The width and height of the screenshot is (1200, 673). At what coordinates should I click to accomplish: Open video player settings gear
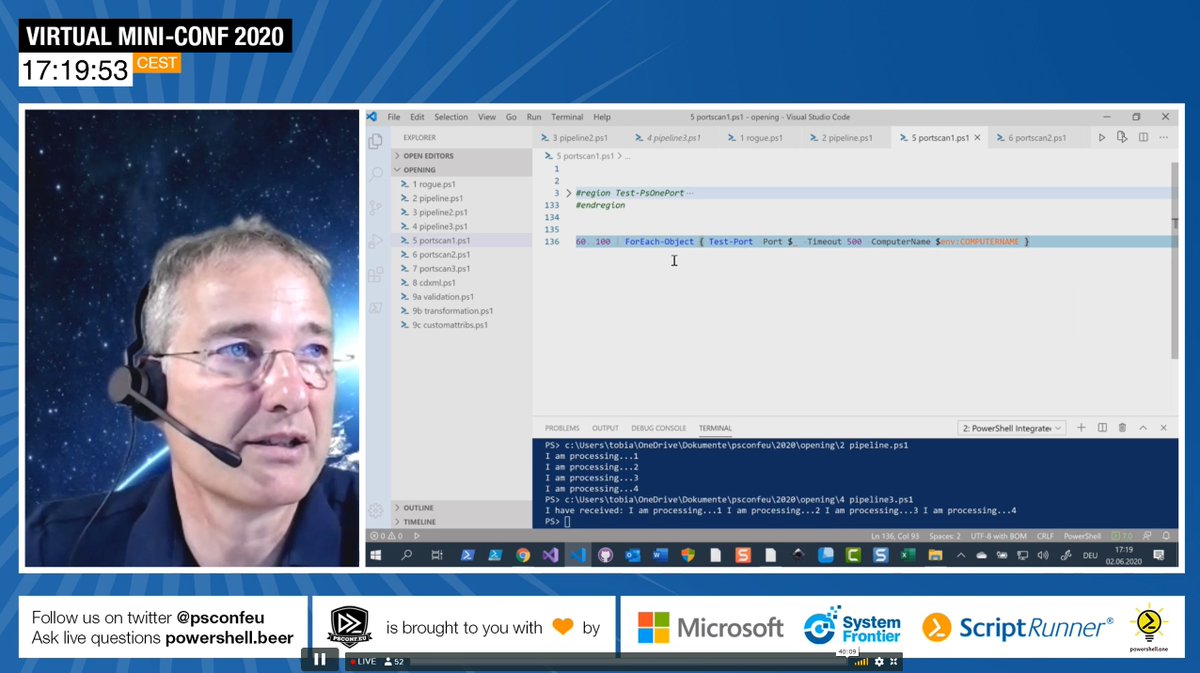[880, 661]
